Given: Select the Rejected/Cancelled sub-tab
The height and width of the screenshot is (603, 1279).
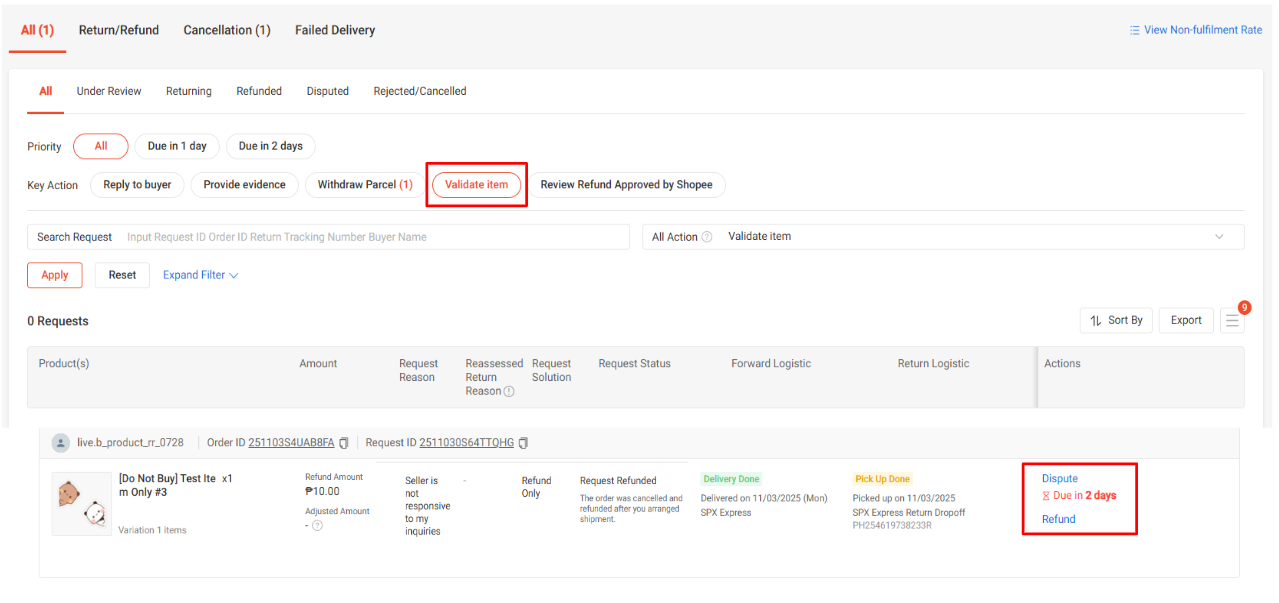Looking at the screenshot, I should pos(420,91).
